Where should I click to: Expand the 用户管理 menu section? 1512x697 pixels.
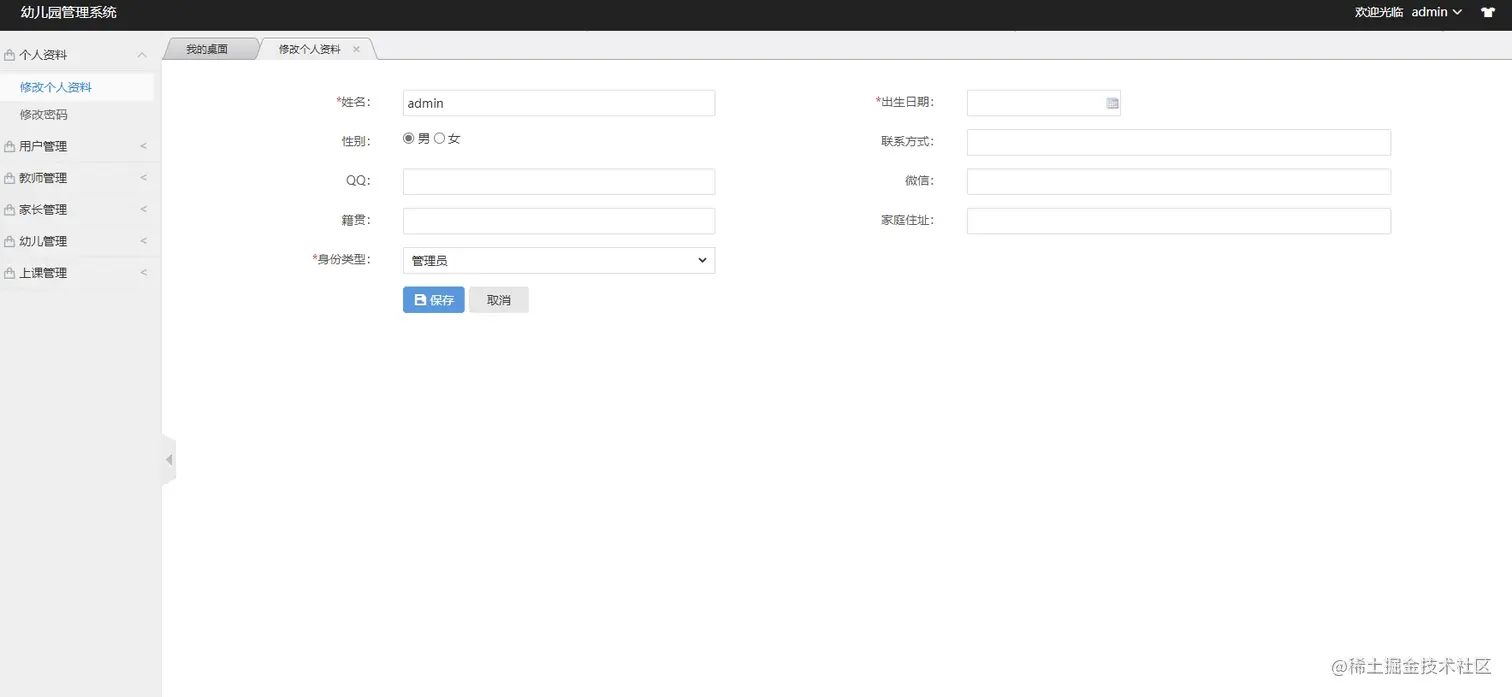143,146
